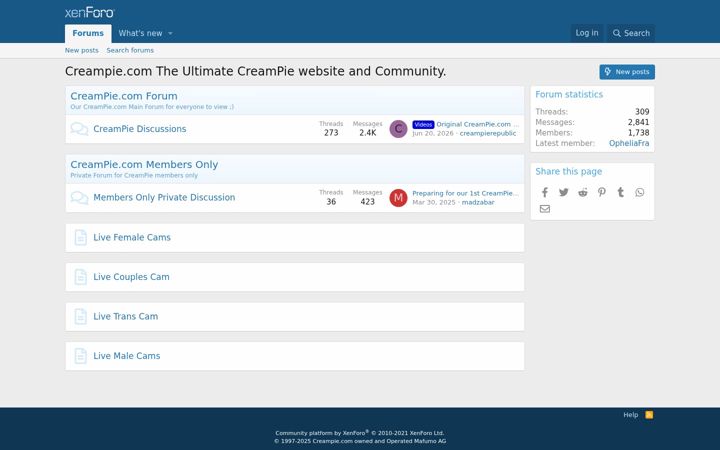Share page on Twitter icon
The width and height of the screenshot is (720, 450).
[x=563, y=192]
